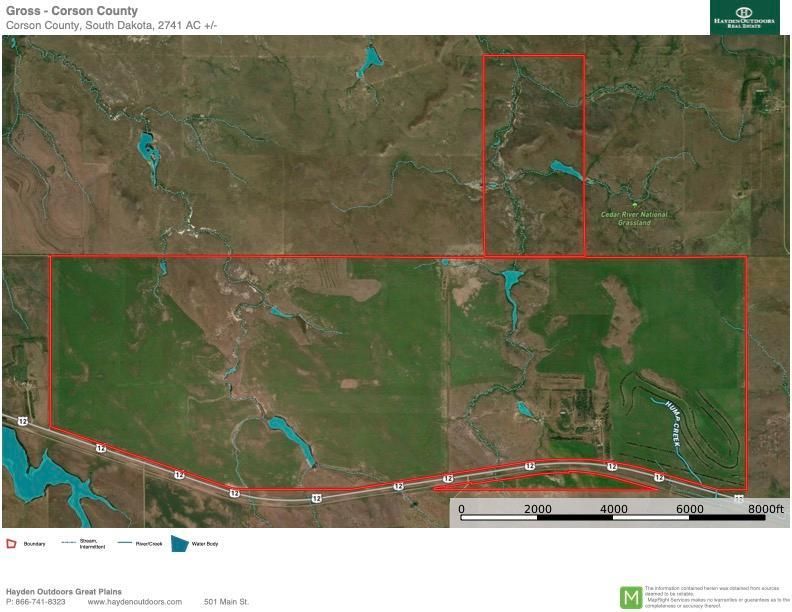Screen dimensions: 792x612
Task: Click the '8000ft' scale bar label
Action: 765,508
